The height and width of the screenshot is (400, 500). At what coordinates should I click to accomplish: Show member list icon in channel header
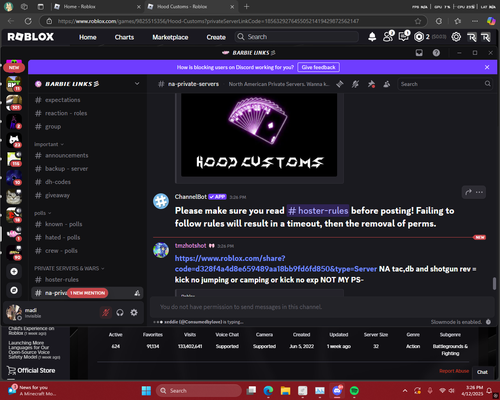tap(387, 84)
